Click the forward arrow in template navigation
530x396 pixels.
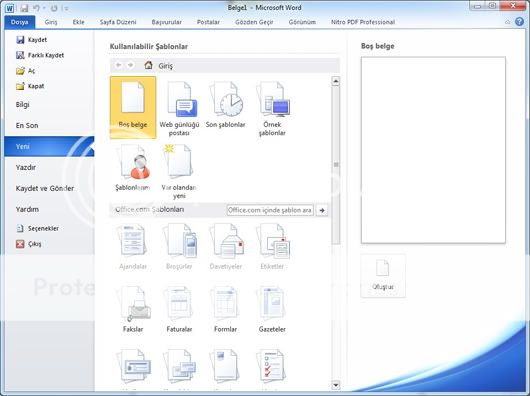(x=130, y=65)
